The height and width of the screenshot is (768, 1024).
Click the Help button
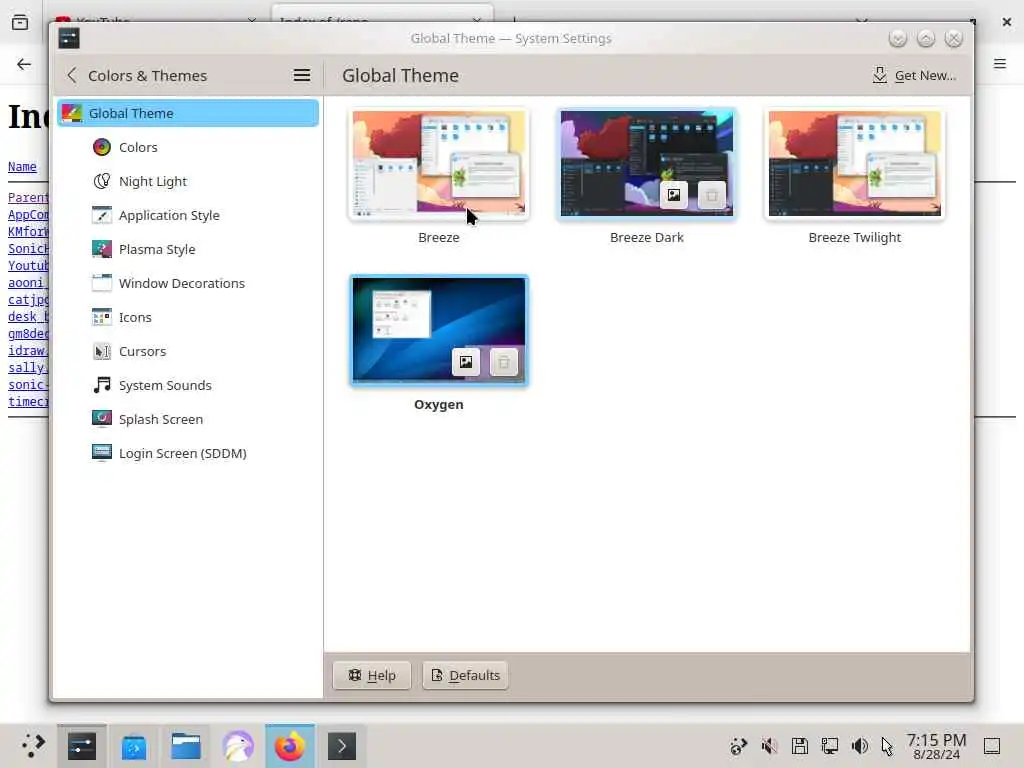coord(372,675)
